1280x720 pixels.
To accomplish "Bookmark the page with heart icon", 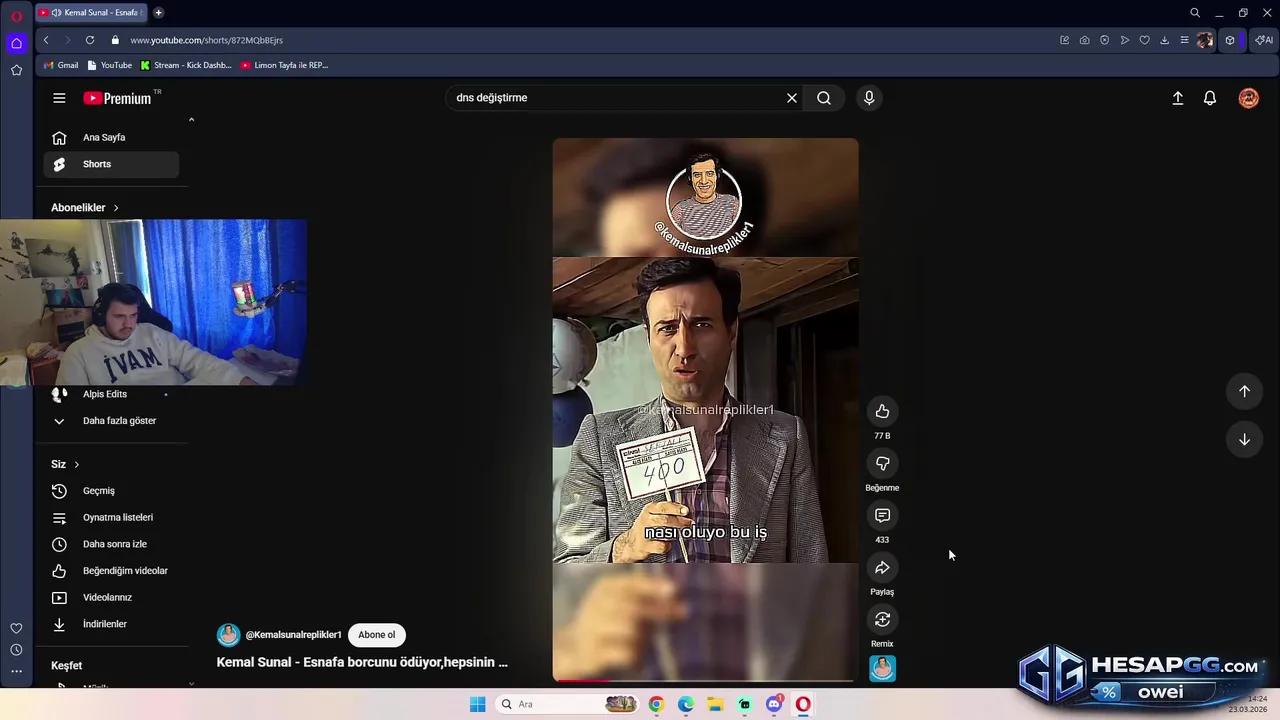I will tap(1144, 40).
